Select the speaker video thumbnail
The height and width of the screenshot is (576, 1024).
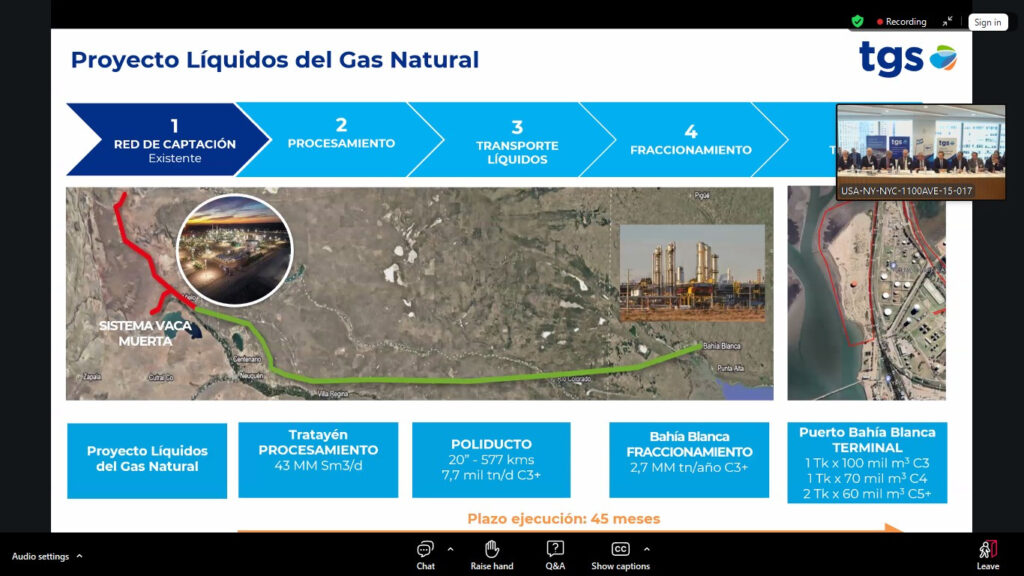click(920, 150)
